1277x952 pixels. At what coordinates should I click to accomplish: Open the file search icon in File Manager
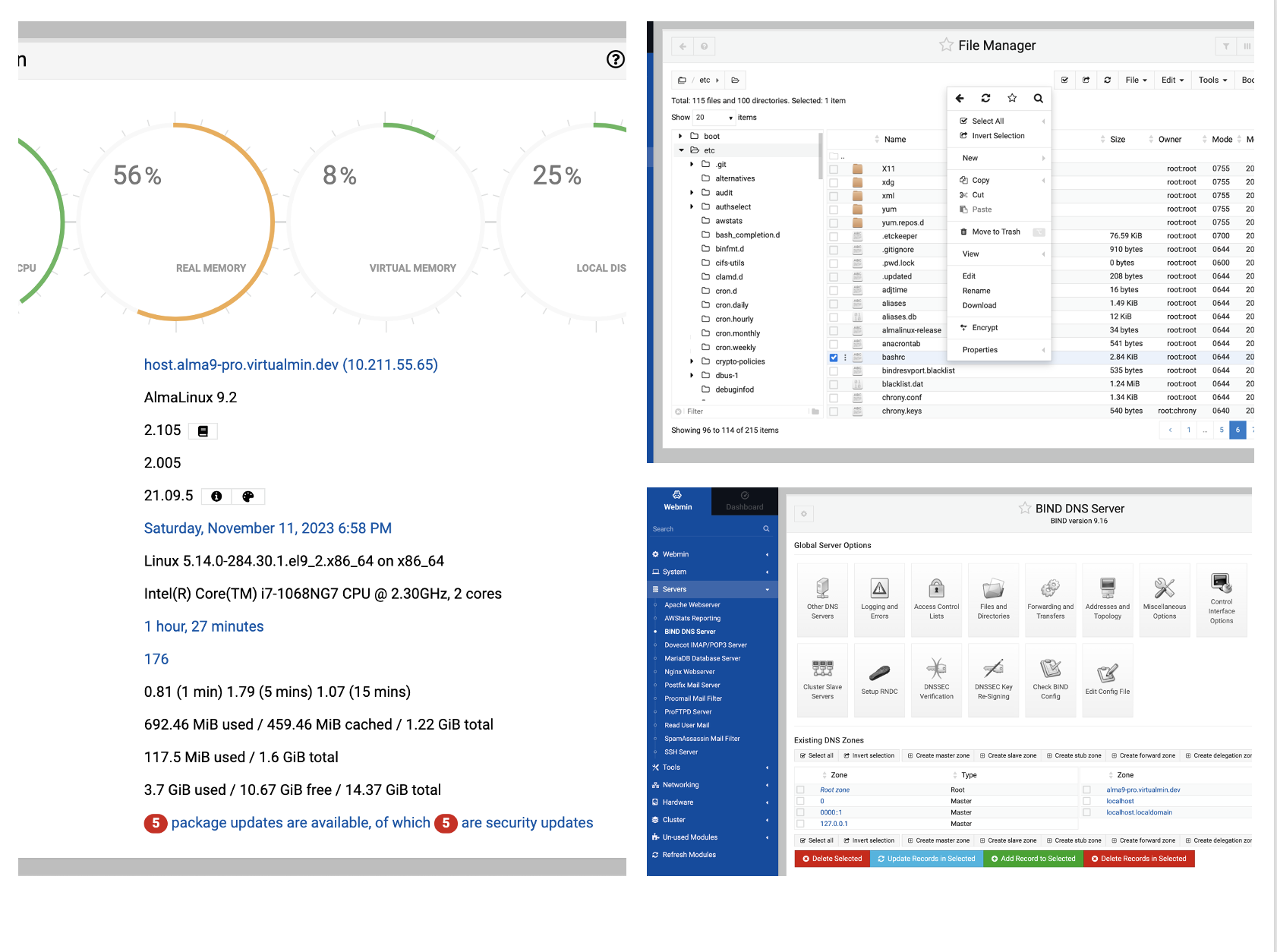[1038, 98]
